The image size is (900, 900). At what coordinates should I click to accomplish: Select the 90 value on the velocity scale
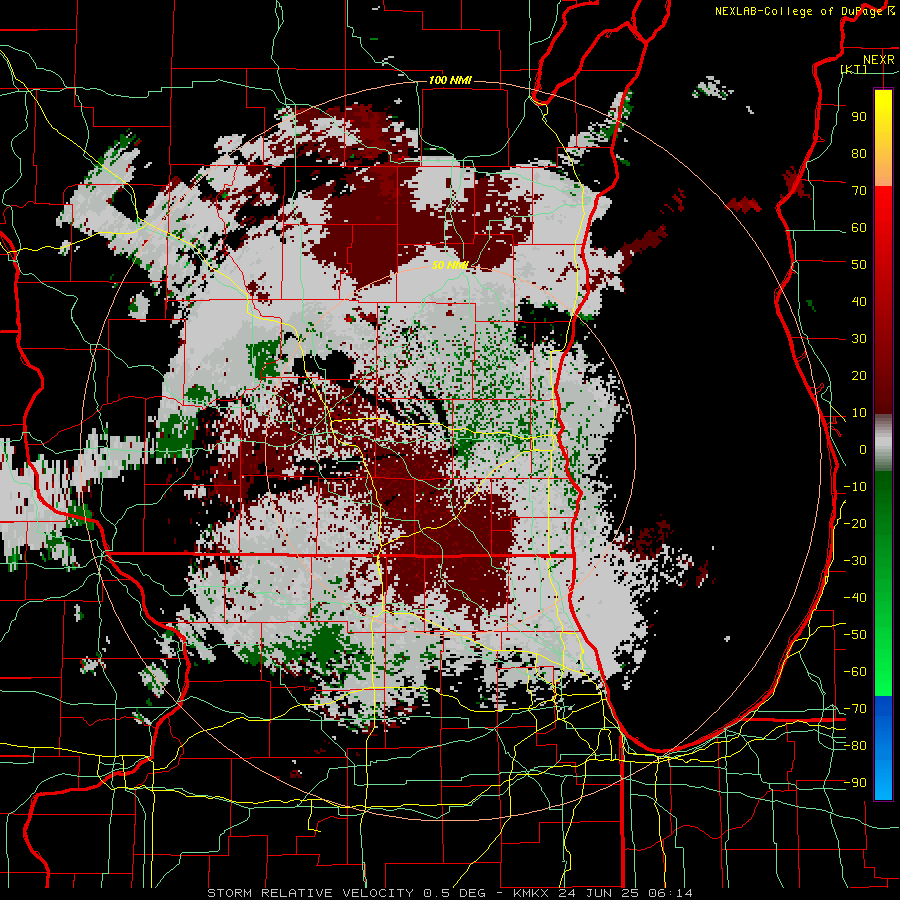[x=859, y=117]
